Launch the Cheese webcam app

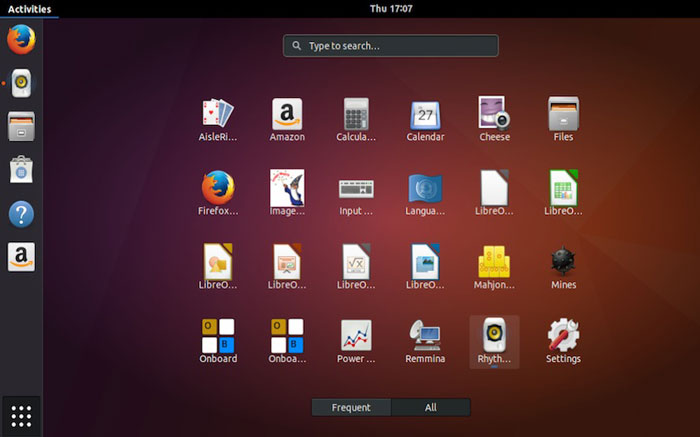(x=494, y=120)
